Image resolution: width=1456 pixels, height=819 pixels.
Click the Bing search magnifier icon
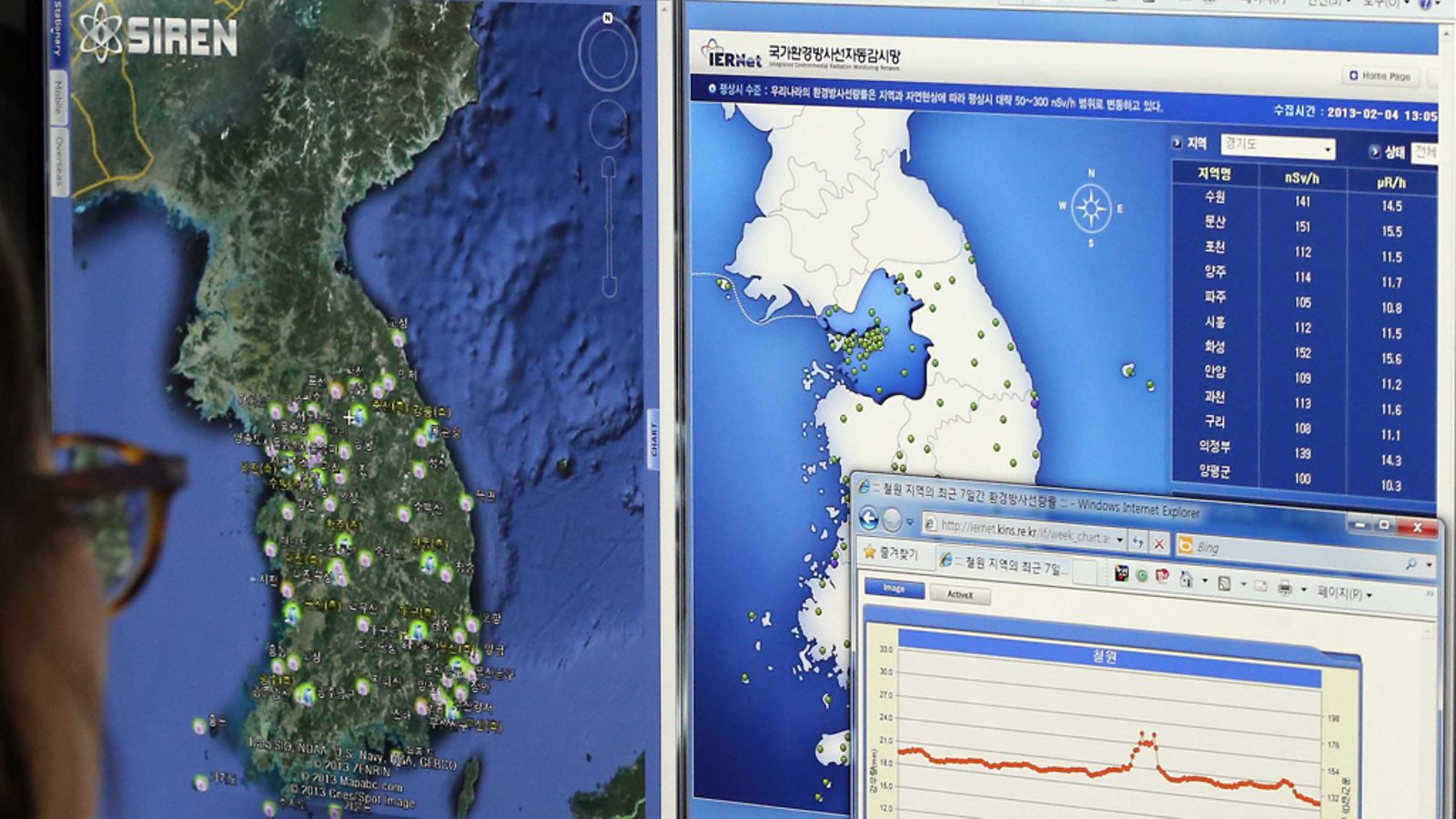[x=1410, y=564]
